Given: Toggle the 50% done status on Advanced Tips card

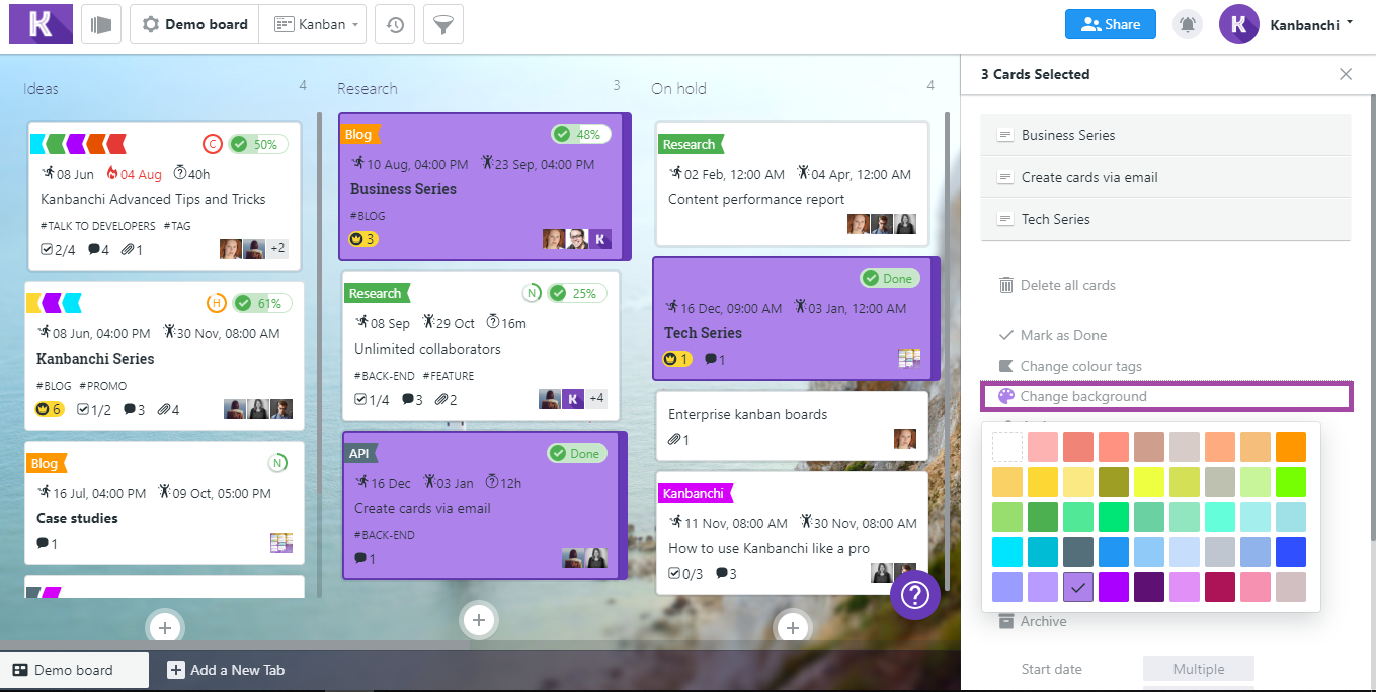Looking at the screenshot, I should point(258,144).
